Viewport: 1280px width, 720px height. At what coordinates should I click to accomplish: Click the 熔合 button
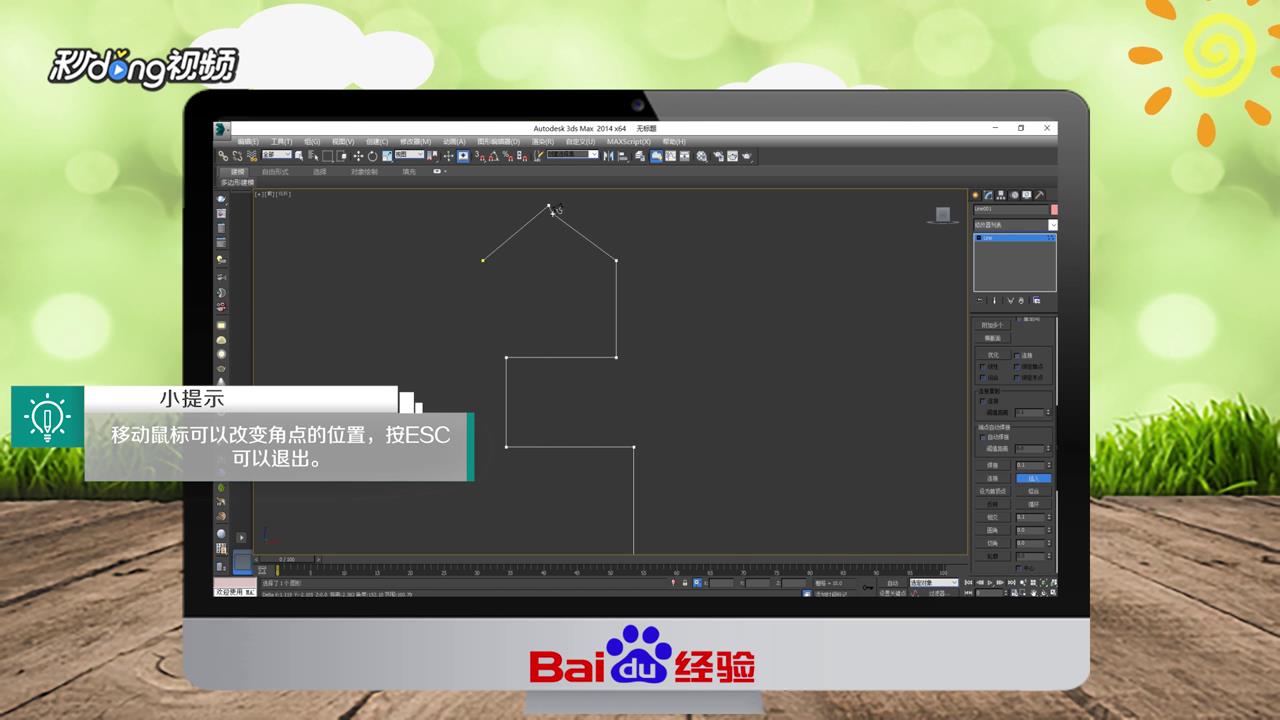click(x=1033, y=491)
